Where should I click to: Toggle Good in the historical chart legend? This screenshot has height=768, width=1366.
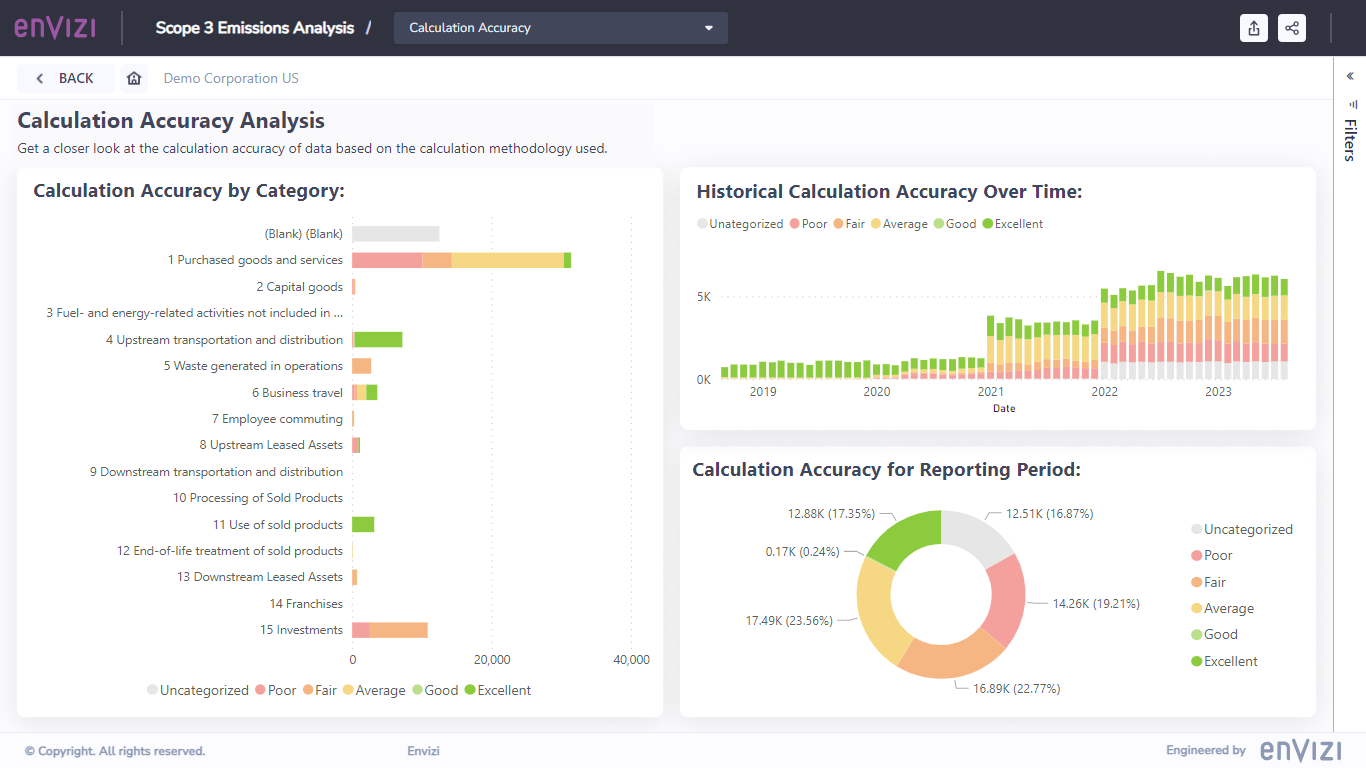pyautogui.click(x=954, y=224)
